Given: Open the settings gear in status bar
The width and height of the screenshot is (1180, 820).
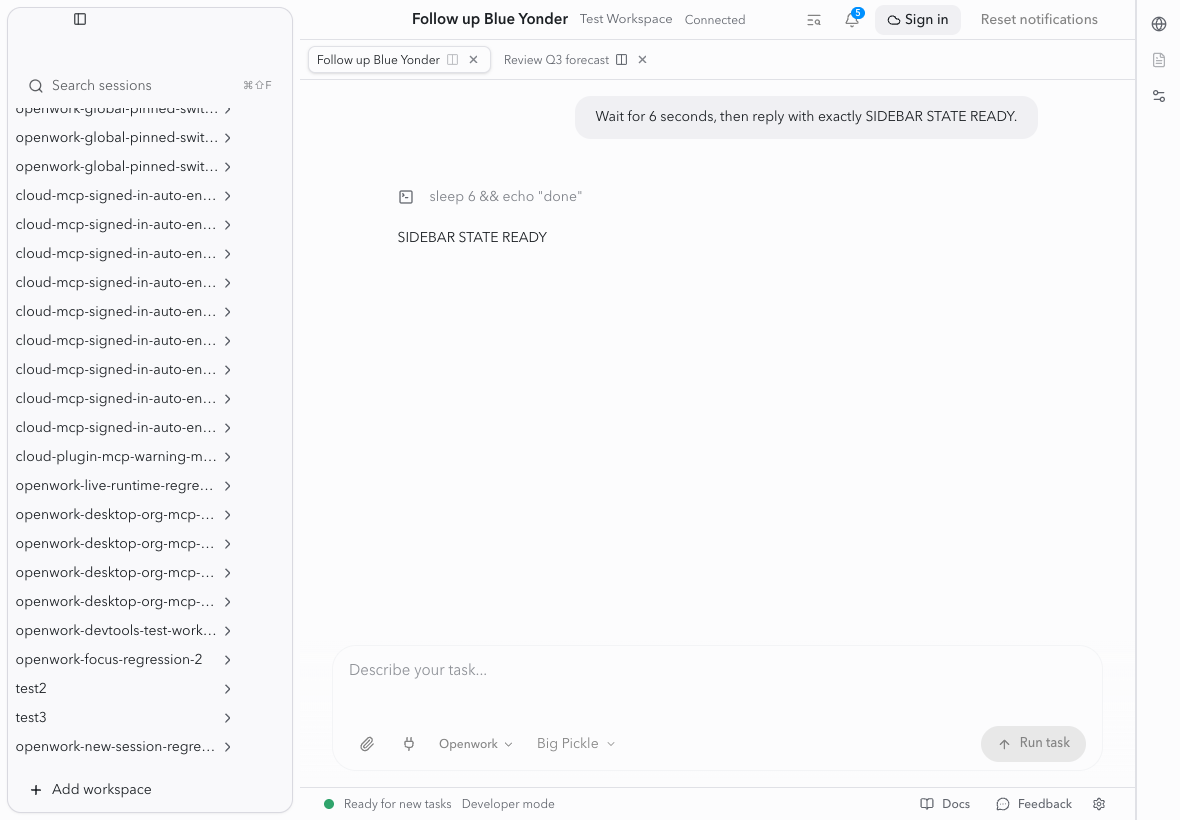Looking at the screenshot, I should tap(1099, 804).
